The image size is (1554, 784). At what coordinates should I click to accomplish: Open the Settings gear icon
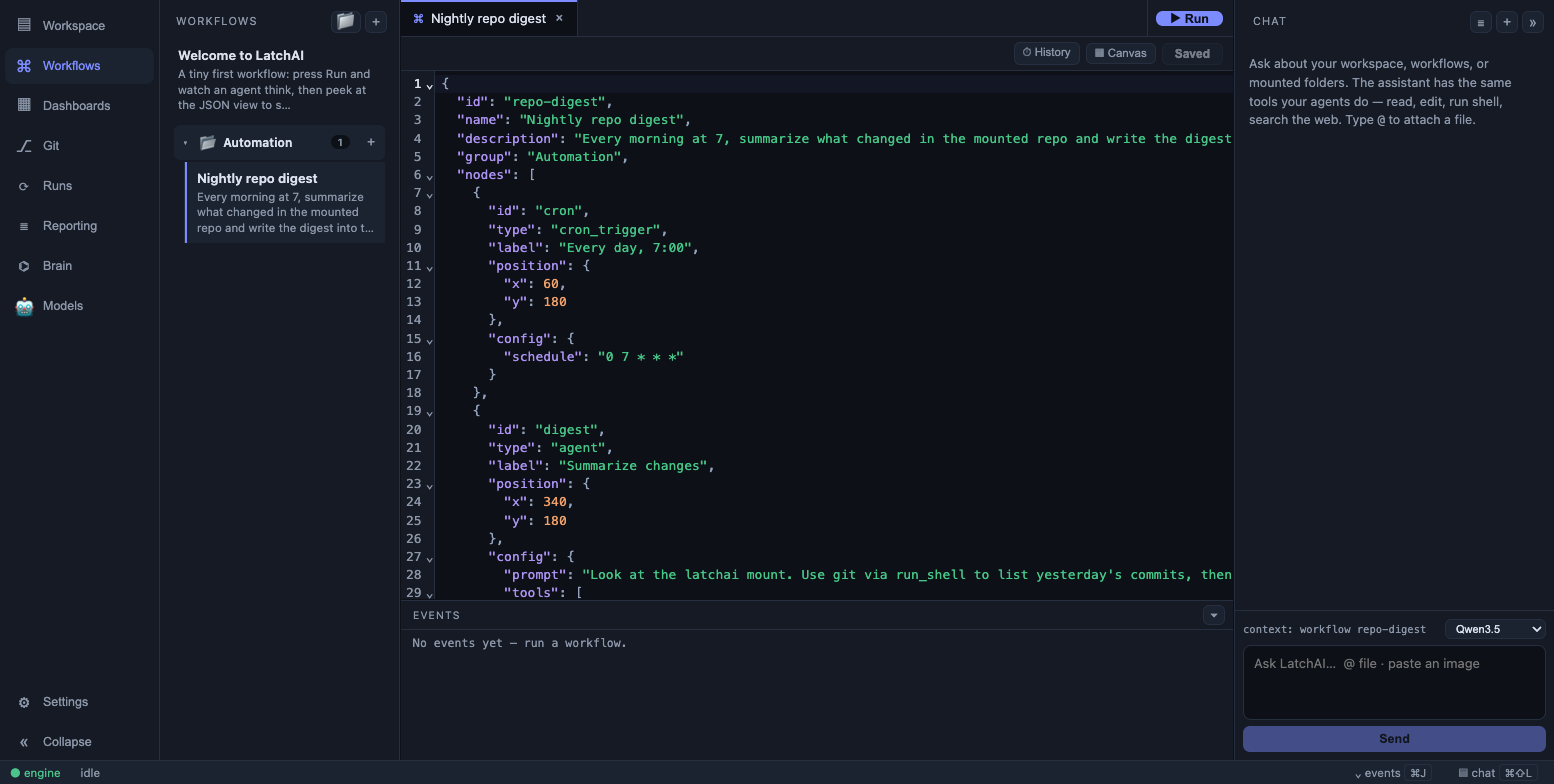click(24, 702)
